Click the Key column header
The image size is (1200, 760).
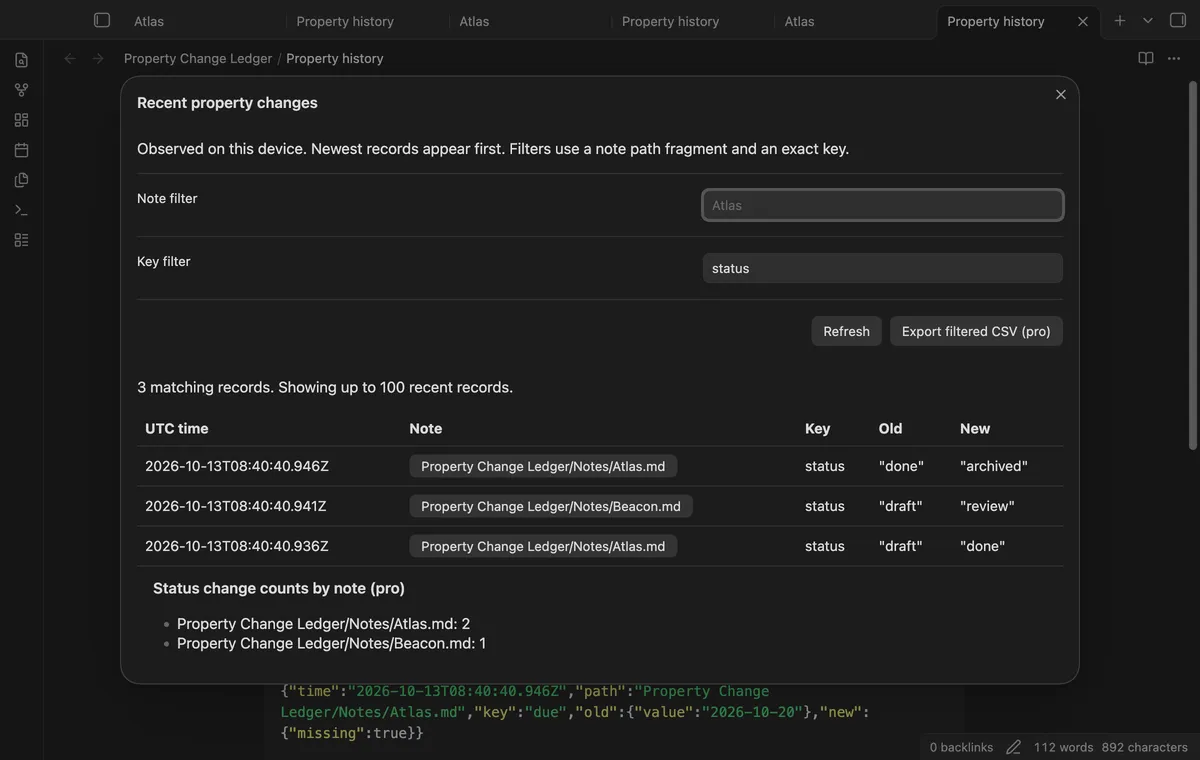[x=818, y=428]
